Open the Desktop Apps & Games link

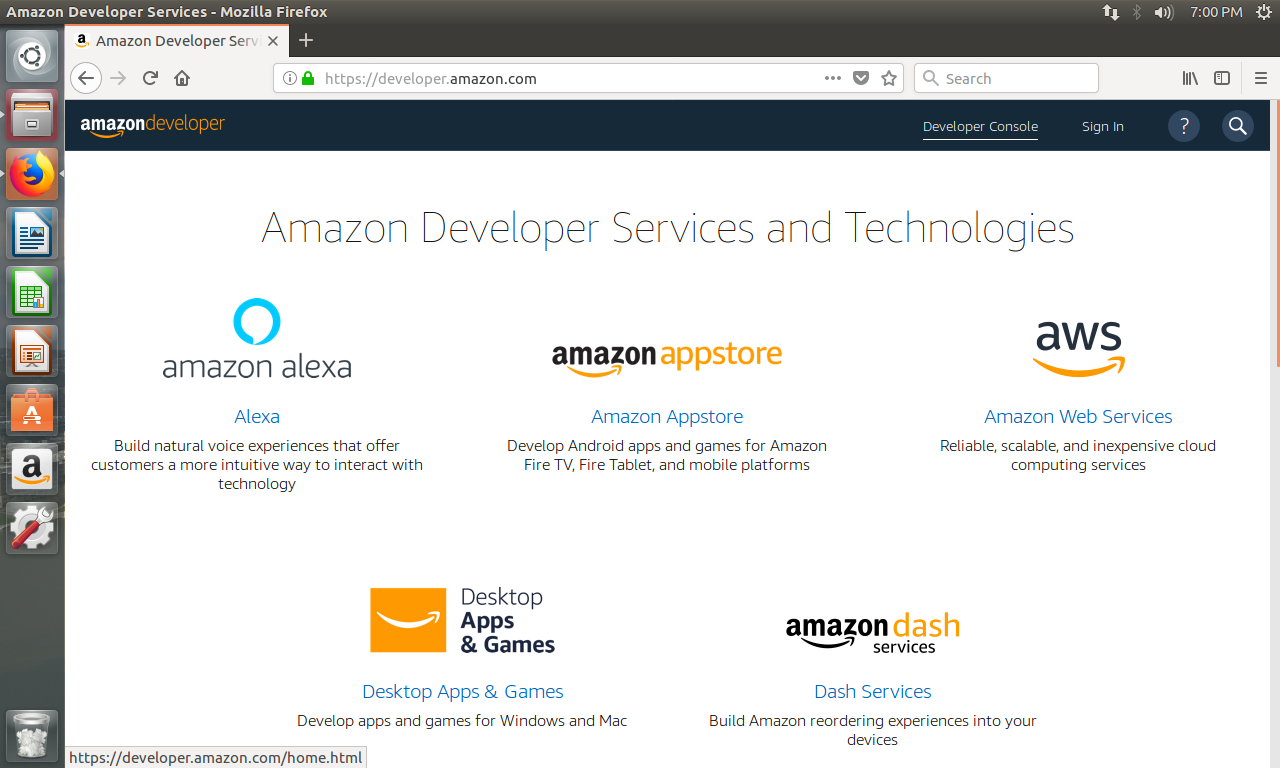[463, 692]
